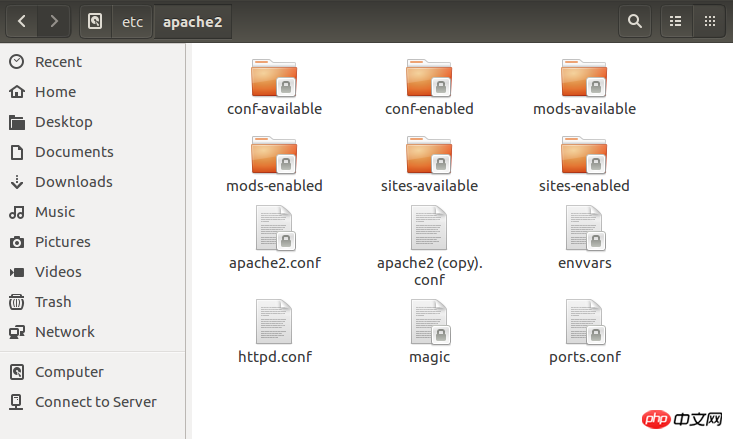Select the apache2 (copy).conf file icon
The image size is (733, 439).
[x=429, y=228]
